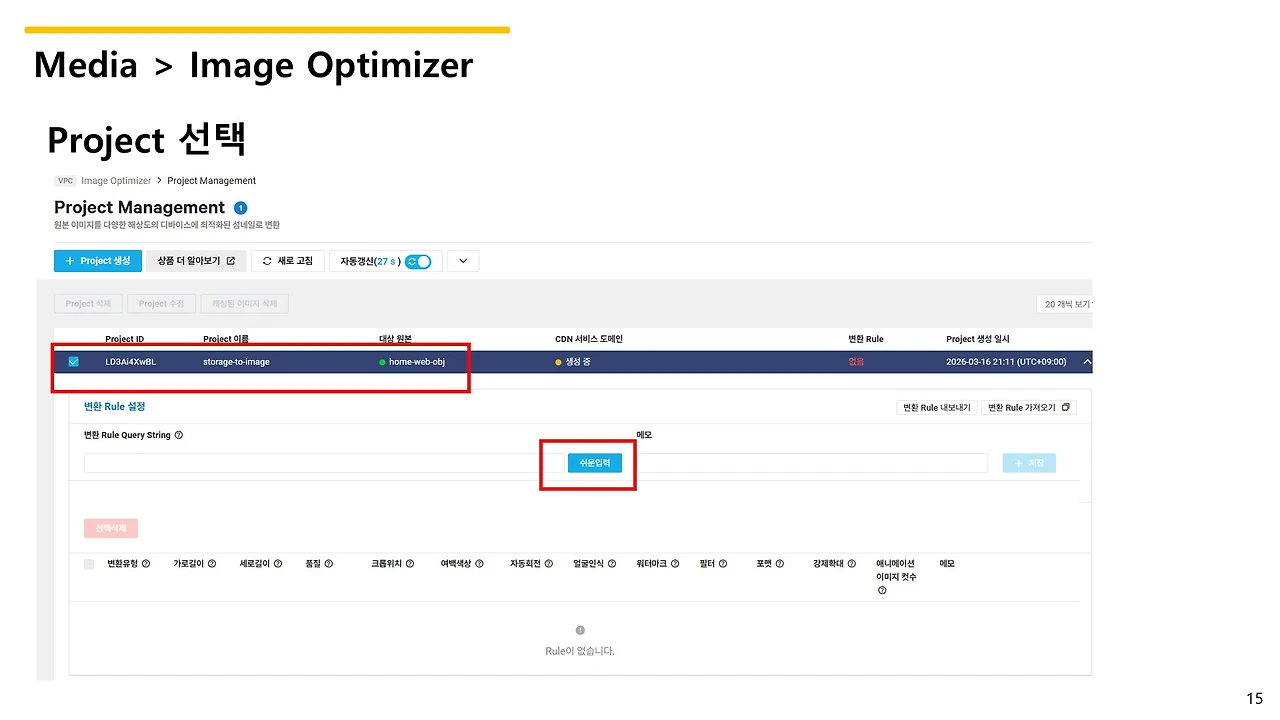The height and width of the screenshot is (720, 1280).
Task: Click the CDN 서비스 도메인 column header
Action: (589, 339)
